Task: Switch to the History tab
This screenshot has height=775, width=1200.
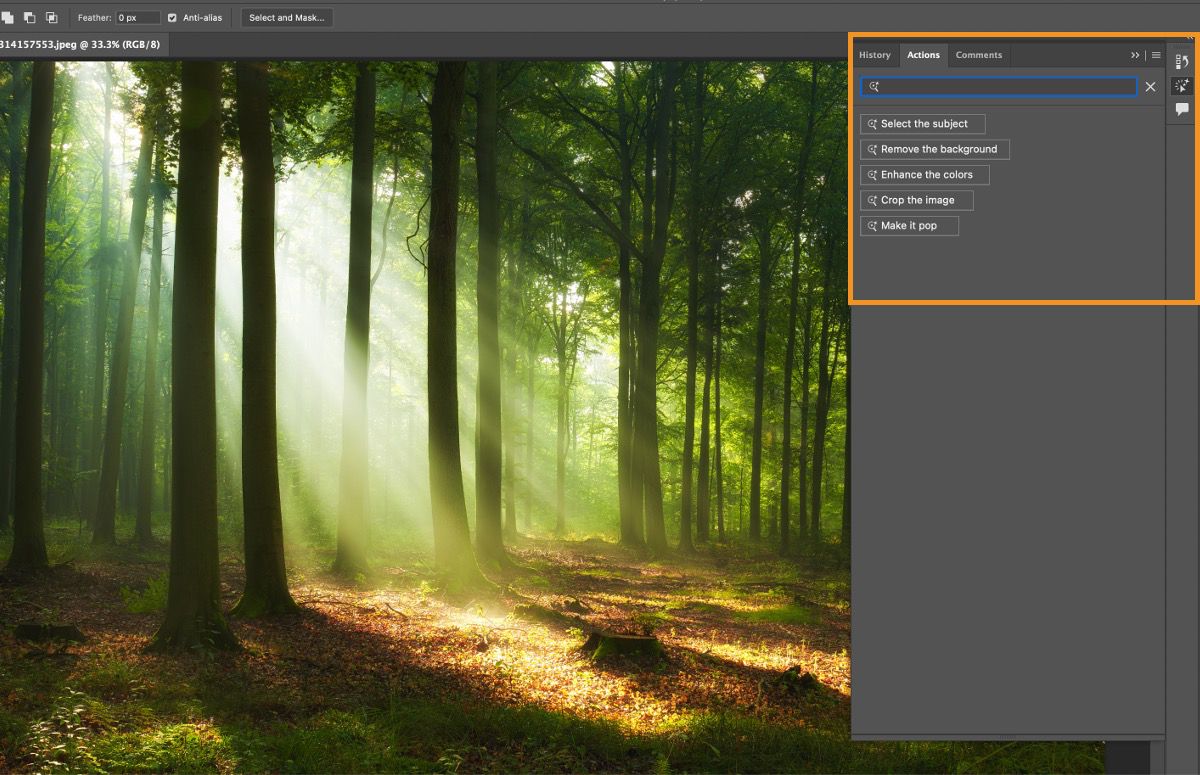Action: (874, 55)
